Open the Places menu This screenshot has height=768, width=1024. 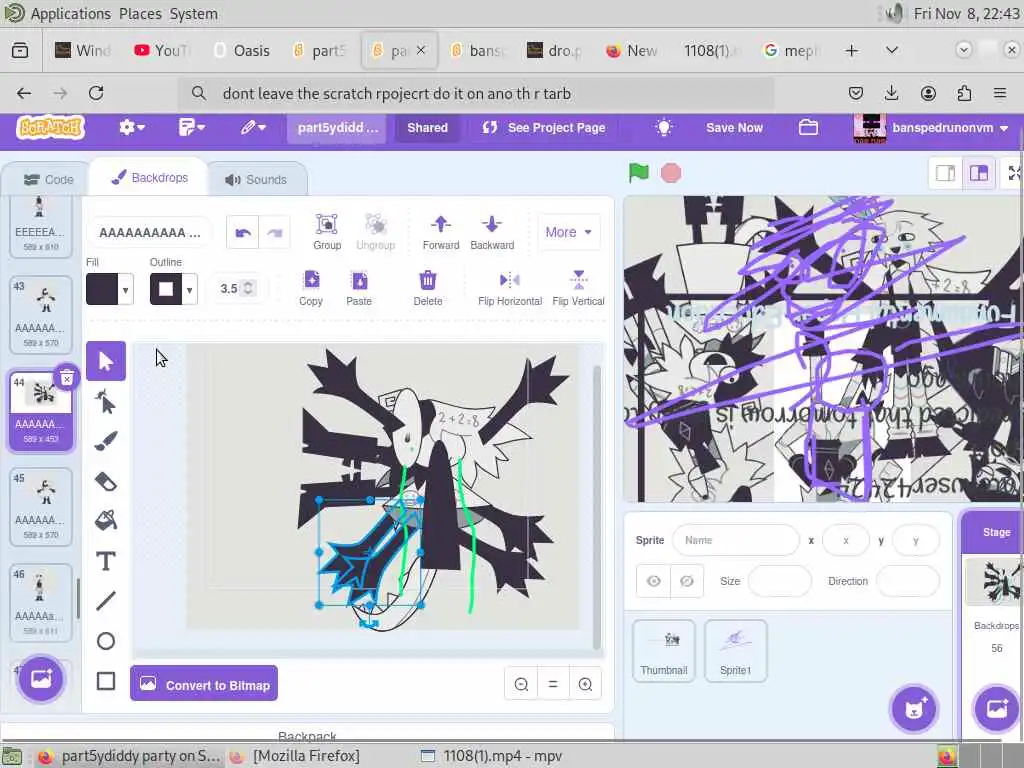[x=140, y=13]
